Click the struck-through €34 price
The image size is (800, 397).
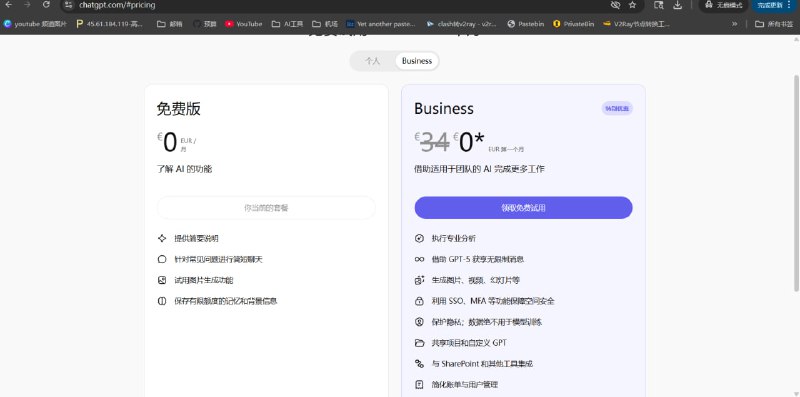click(x=433, y=142)
